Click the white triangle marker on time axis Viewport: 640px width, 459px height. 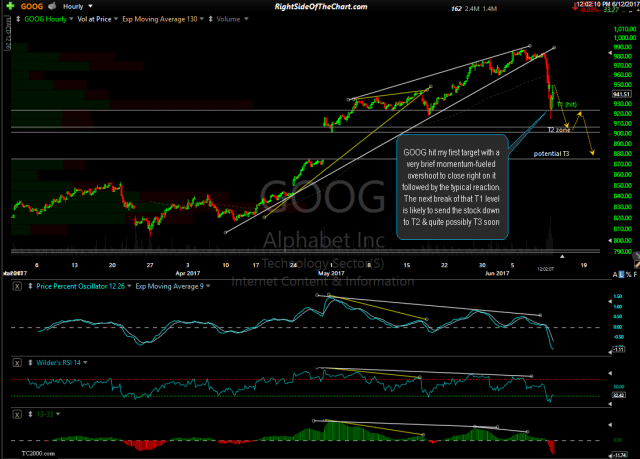click(x=562, y=257)
